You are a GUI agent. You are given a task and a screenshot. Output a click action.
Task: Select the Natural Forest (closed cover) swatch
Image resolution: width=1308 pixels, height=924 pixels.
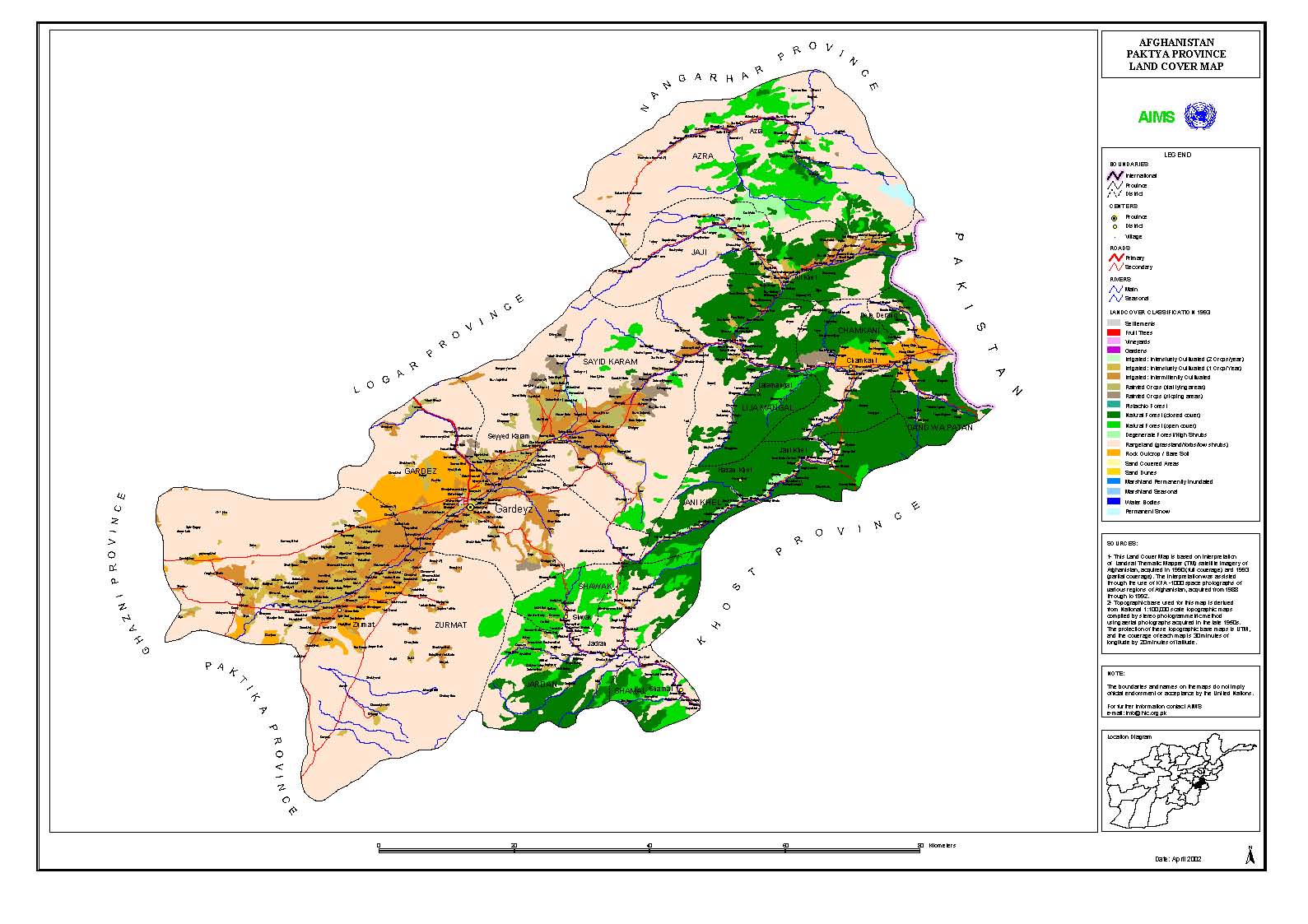pos(1114,416)
